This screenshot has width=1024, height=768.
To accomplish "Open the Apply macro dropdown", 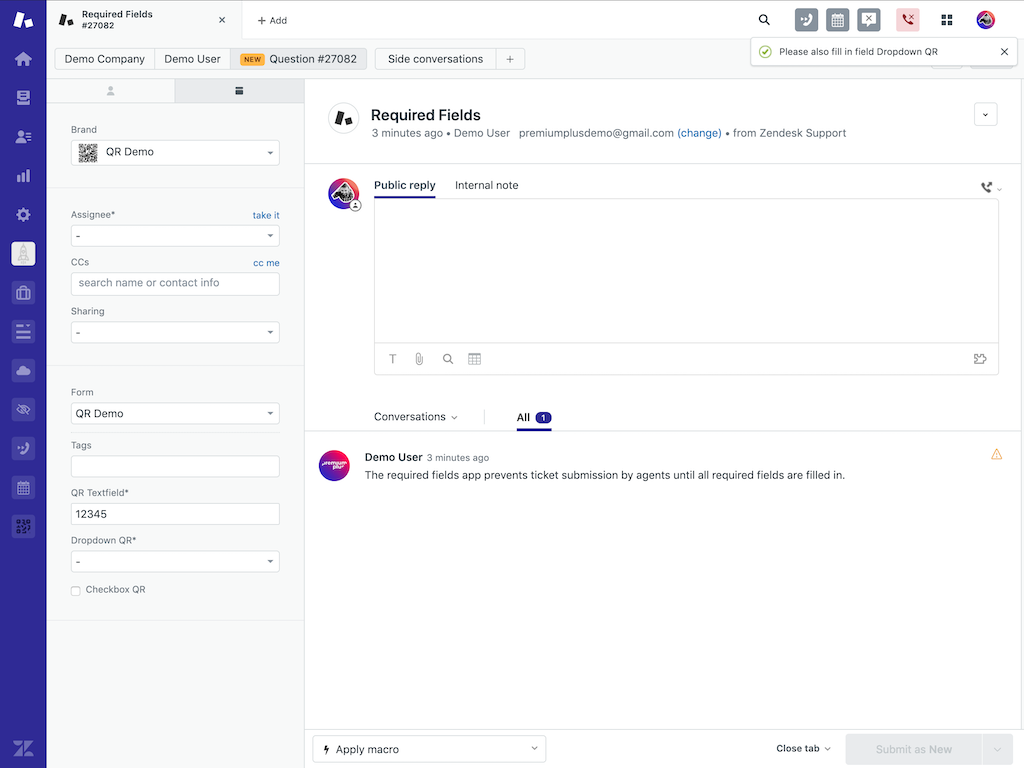I will coord(429,749).
